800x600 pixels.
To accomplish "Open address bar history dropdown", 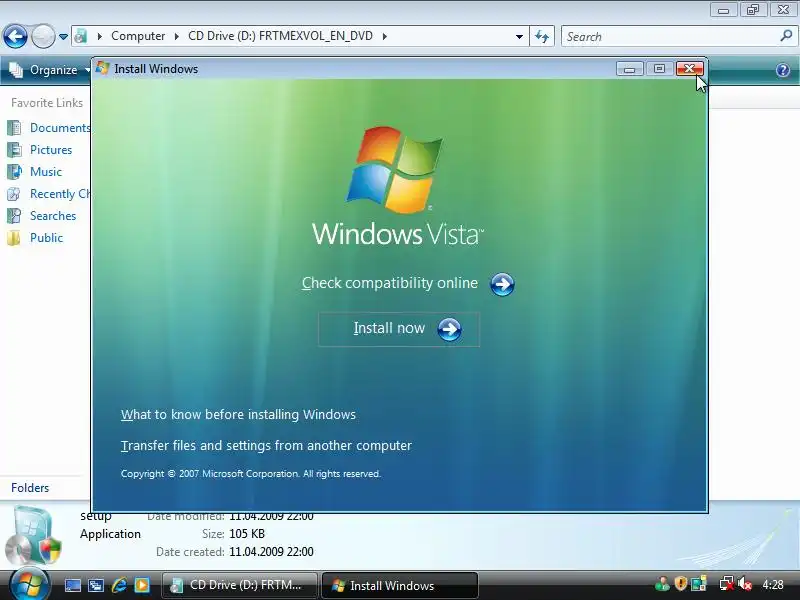I will pyautogui.click(x=519, y=37).
